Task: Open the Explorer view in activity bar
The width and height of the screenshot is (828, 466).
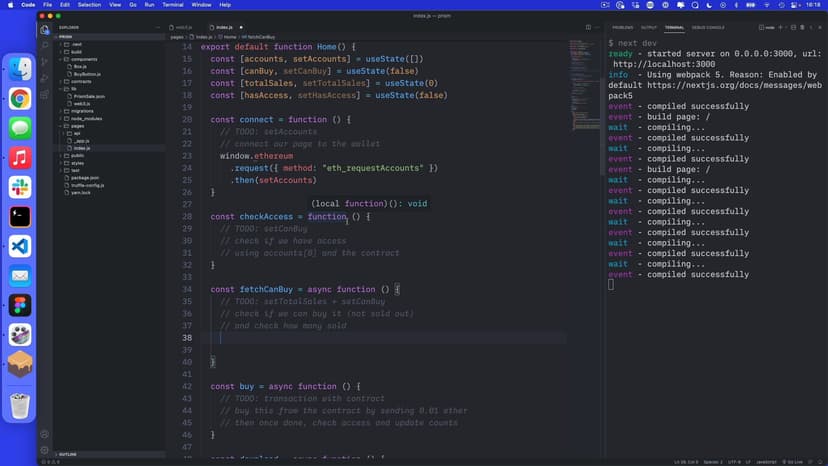Action: tap(45, 30)
